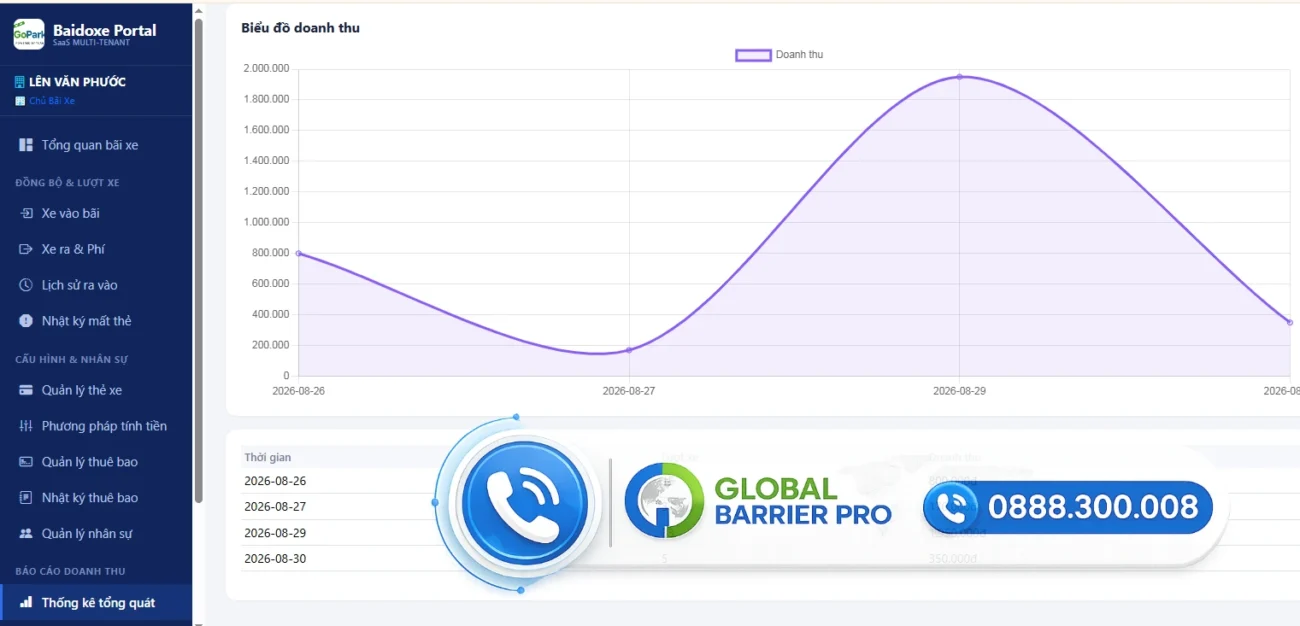Image resolution: width=1300 pixels, height=626 pixels.
Task: Click the BÁO CÁO DOANH THU section header
Action: click(x=70, y=571)
